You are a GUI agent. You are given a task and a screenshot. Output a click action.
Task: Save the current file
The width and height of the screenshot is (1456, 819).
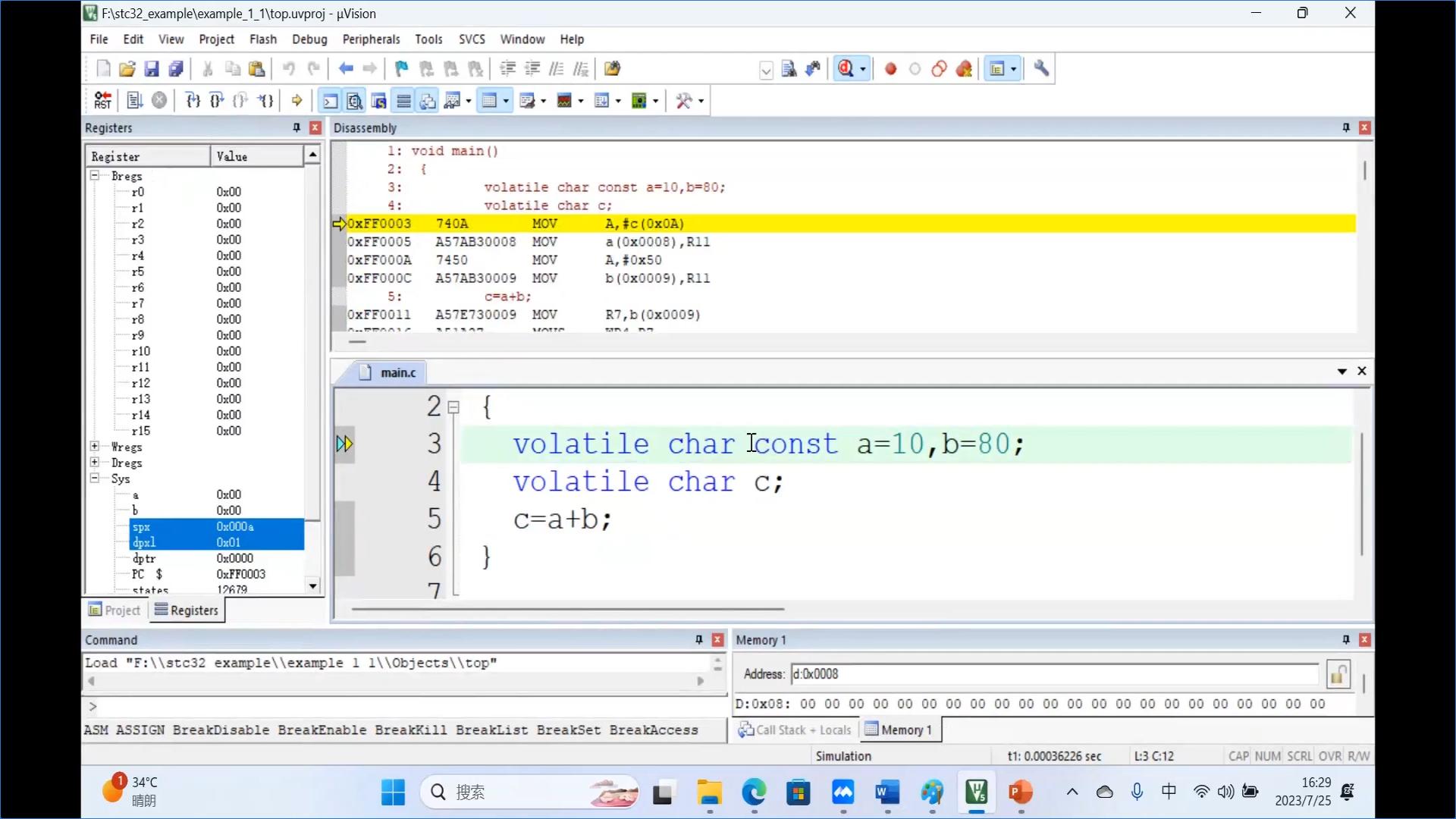(x=152, y=69)
